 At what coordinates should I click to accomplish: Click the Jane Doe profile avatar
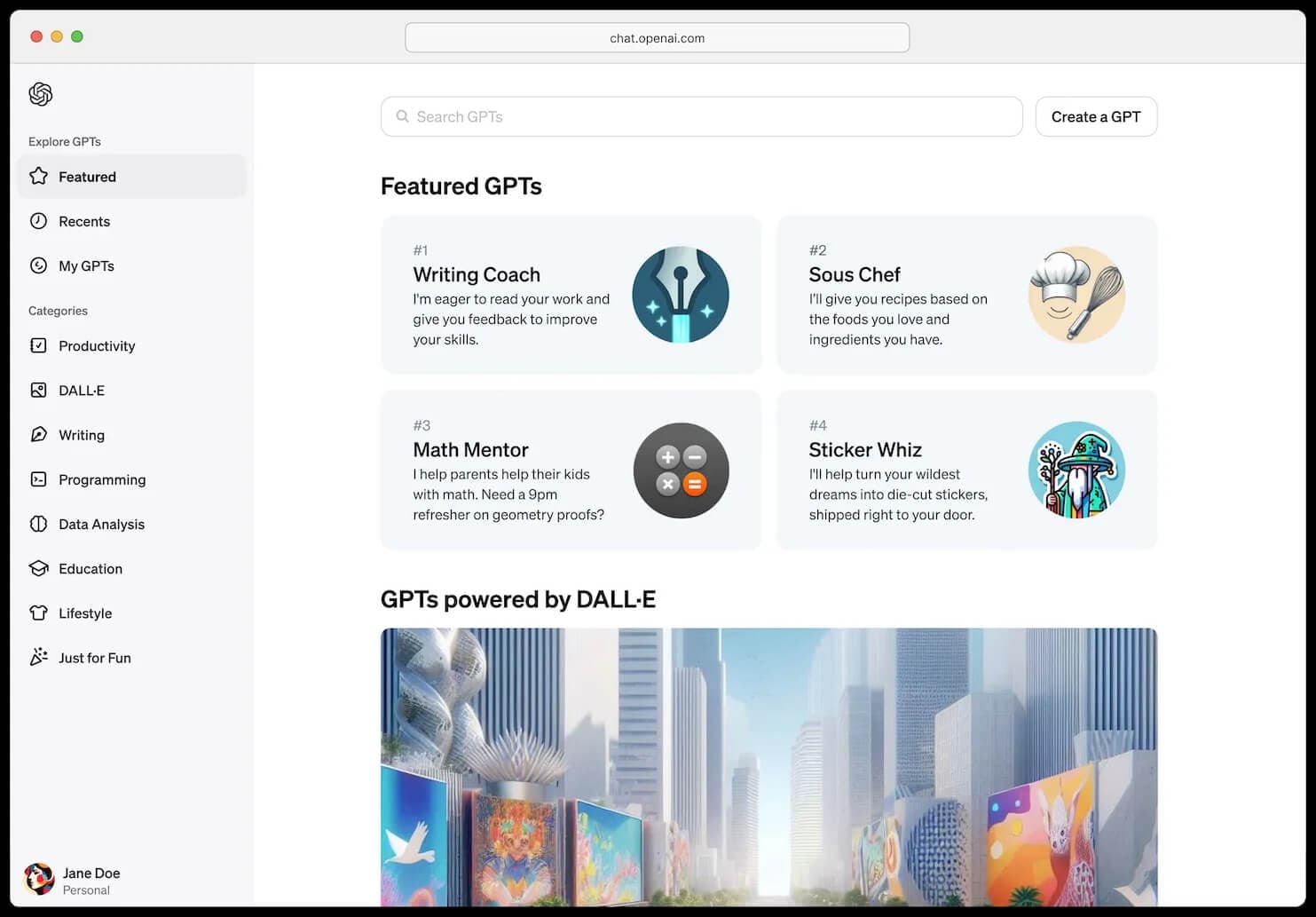point(38,880)
